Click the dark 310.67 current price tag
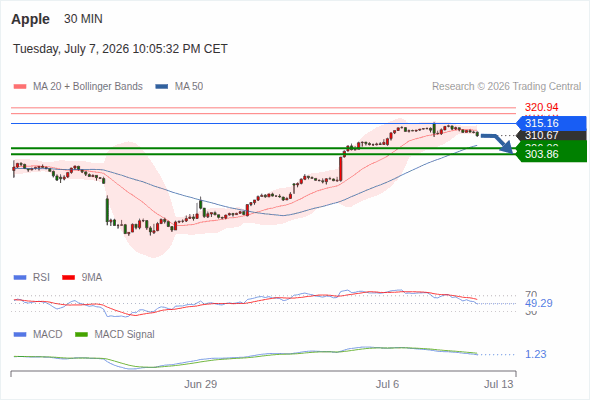590x400 pixels. point(552,135)
